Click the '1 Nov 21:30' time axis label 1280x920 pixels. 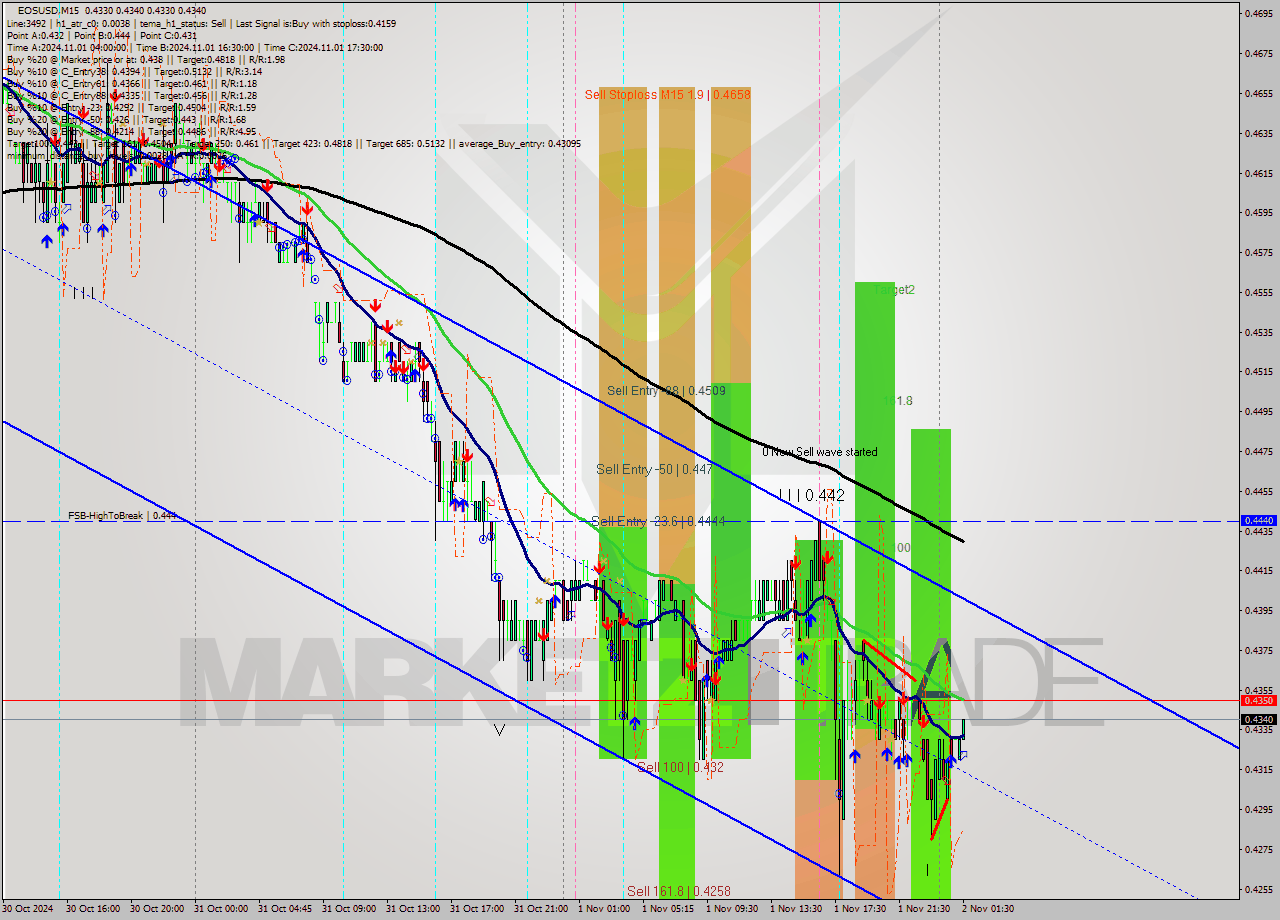[923, 909]
